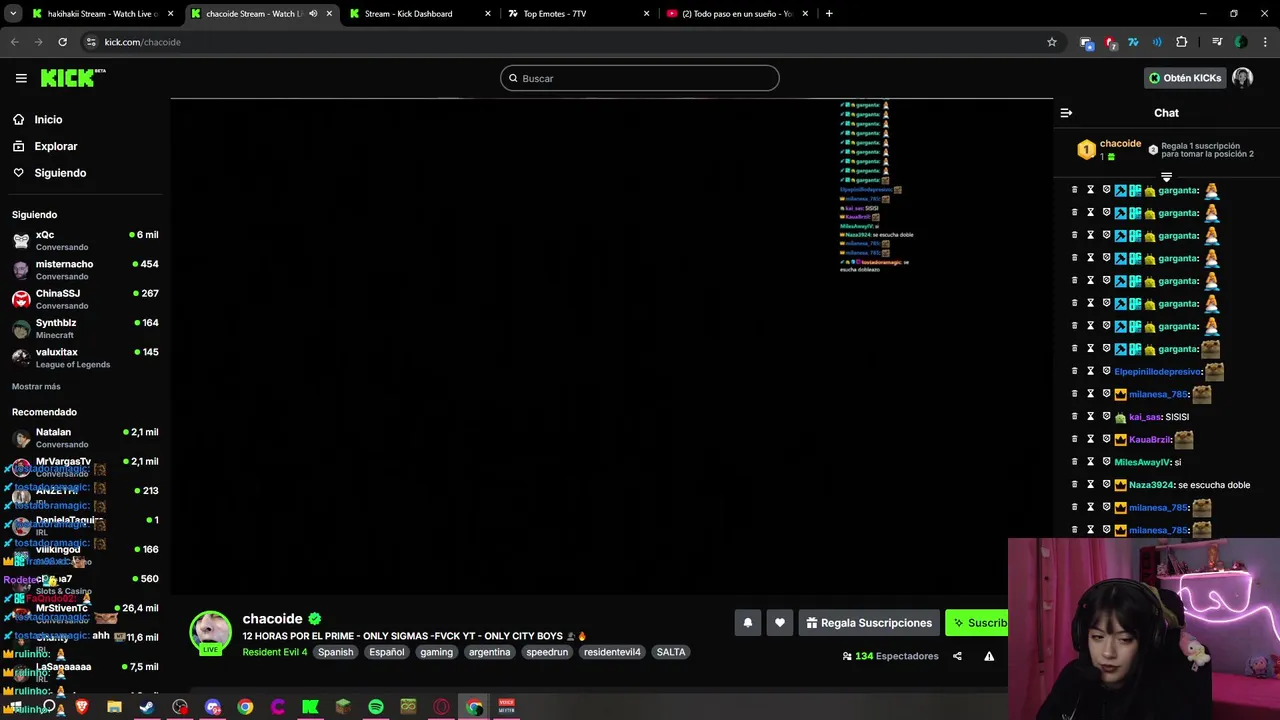Open xQc's channel from sidebar

pyautogui.click(x=85, y=240)
